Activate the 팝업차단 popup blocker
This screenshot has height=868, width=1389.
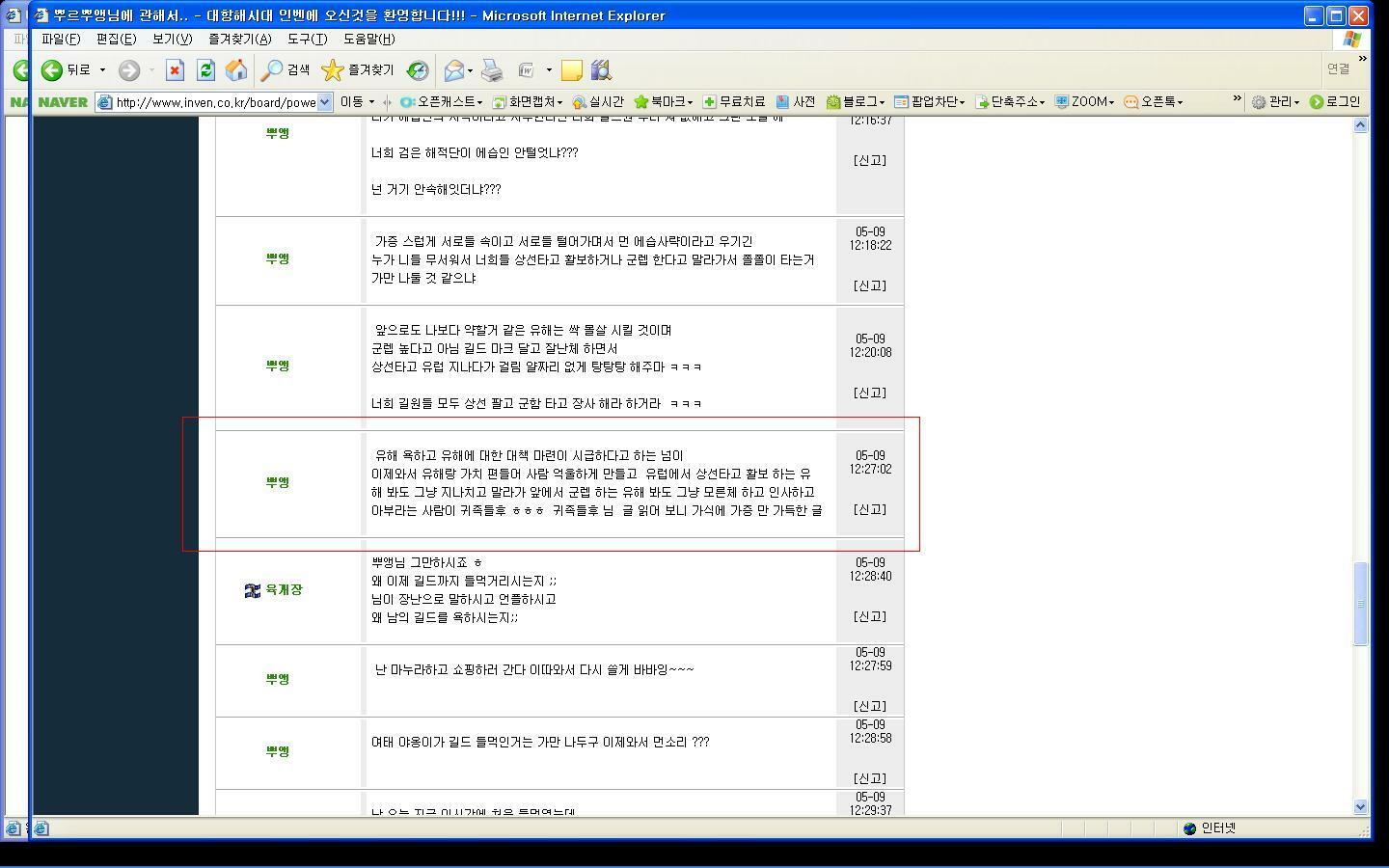pyautogui.click(x=929, y=101)
